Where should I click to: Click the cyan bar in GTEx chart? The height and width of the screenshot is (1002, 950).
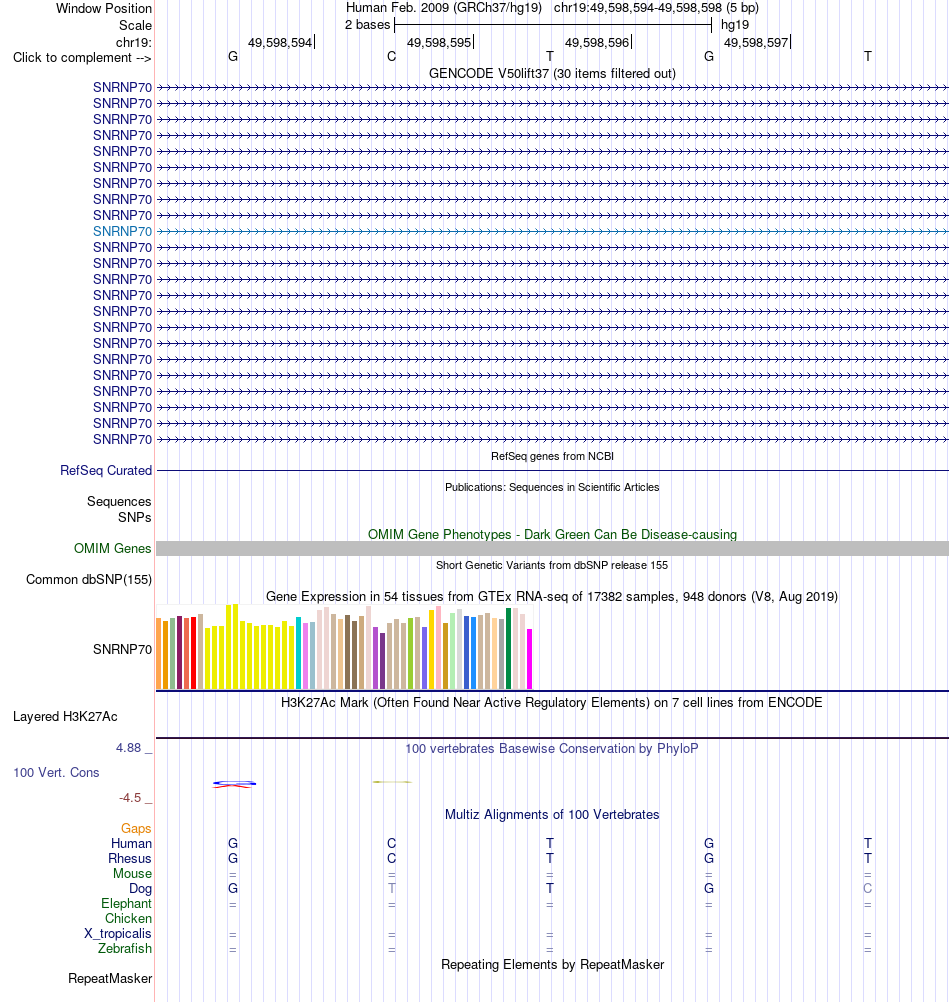298,653
